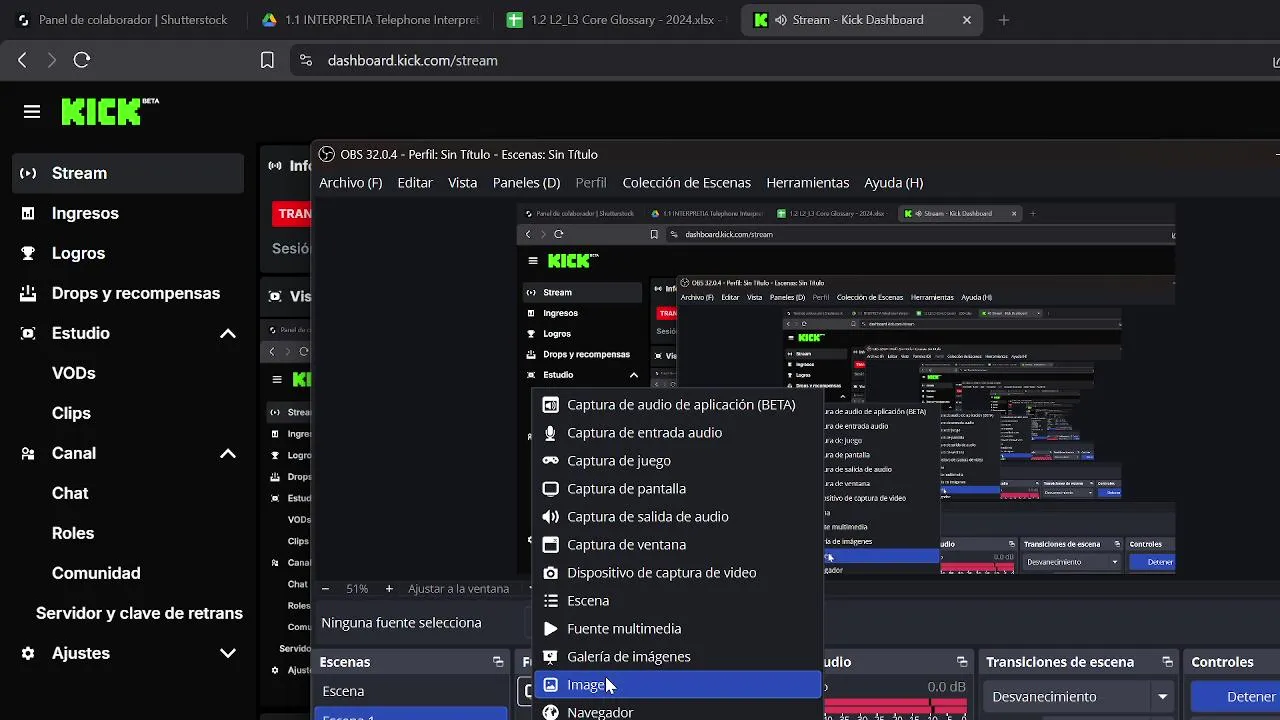Viewport: 1280px width, 720px height.
Task: Open the Colección de Escenas menu
Action: 686,182
